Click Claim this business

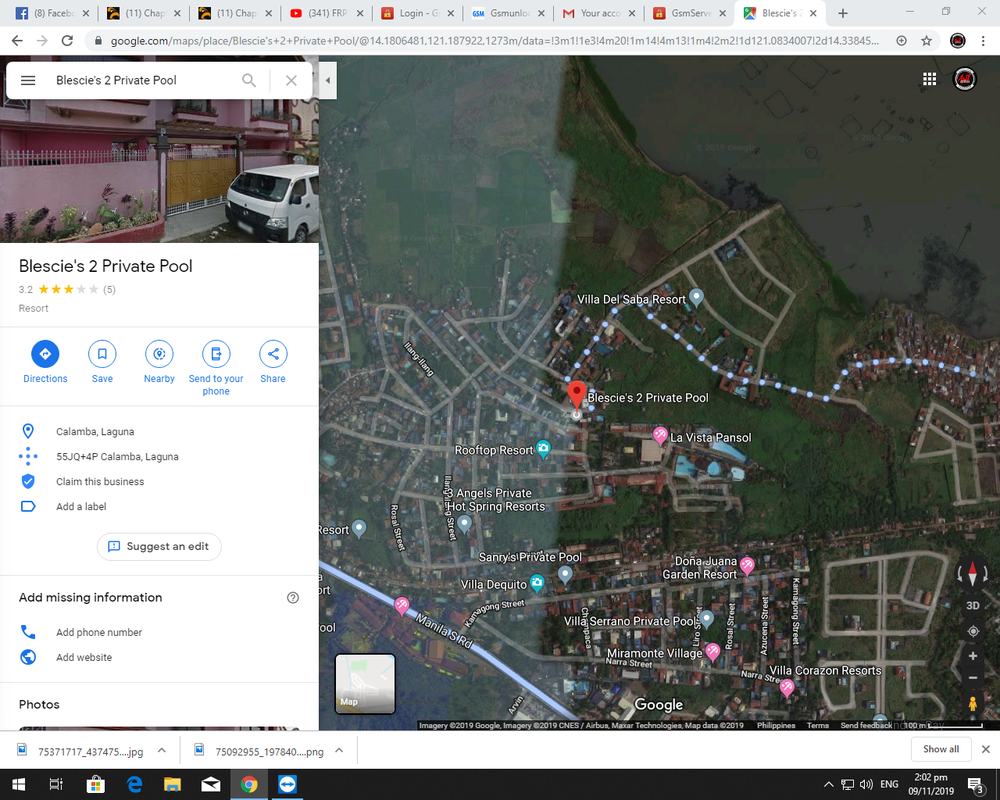159,482
